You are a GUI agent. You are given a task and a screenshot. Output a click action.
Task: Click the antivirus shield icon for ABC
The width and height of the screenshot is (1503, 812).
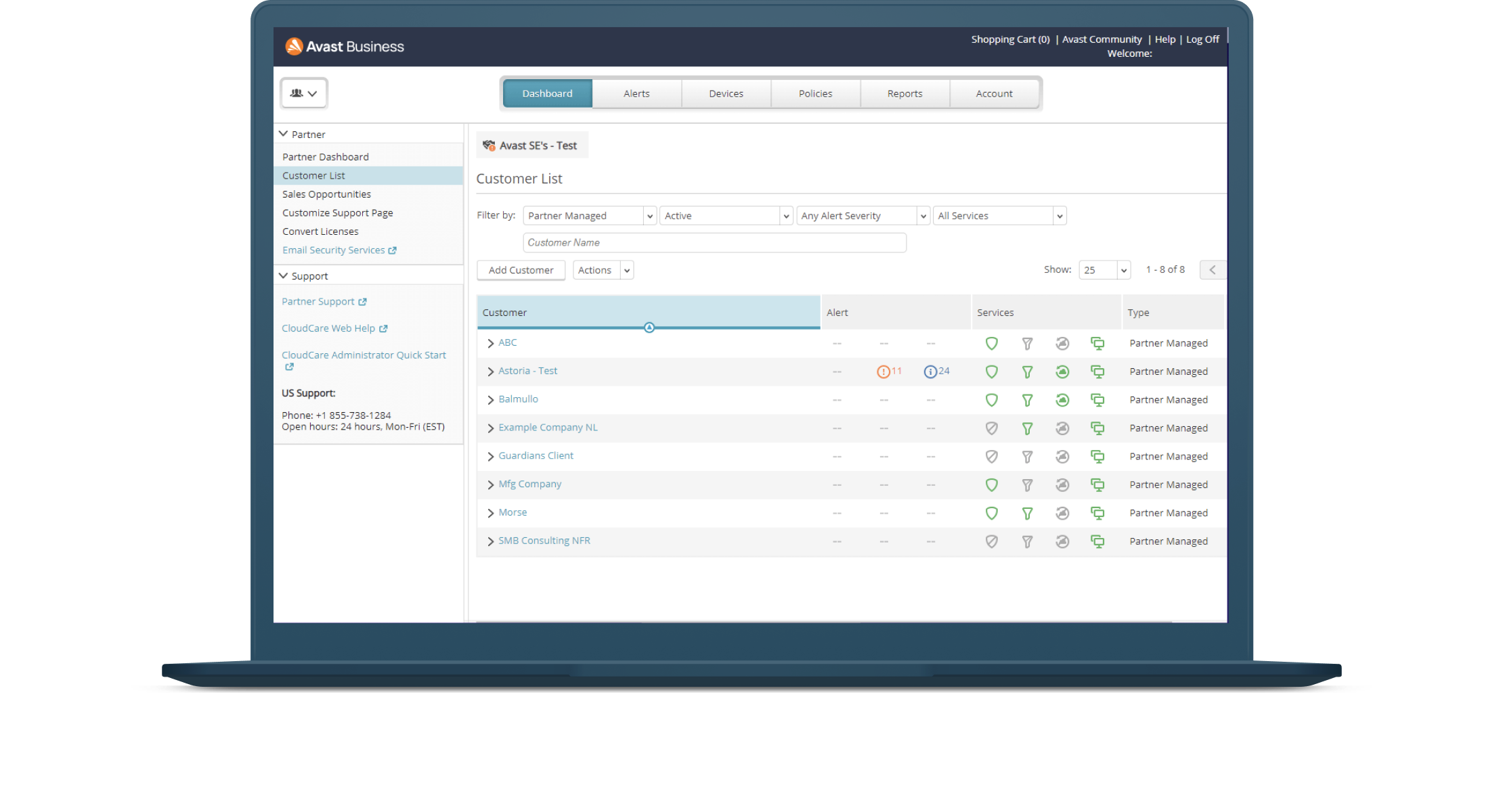[x=991, y=344]
